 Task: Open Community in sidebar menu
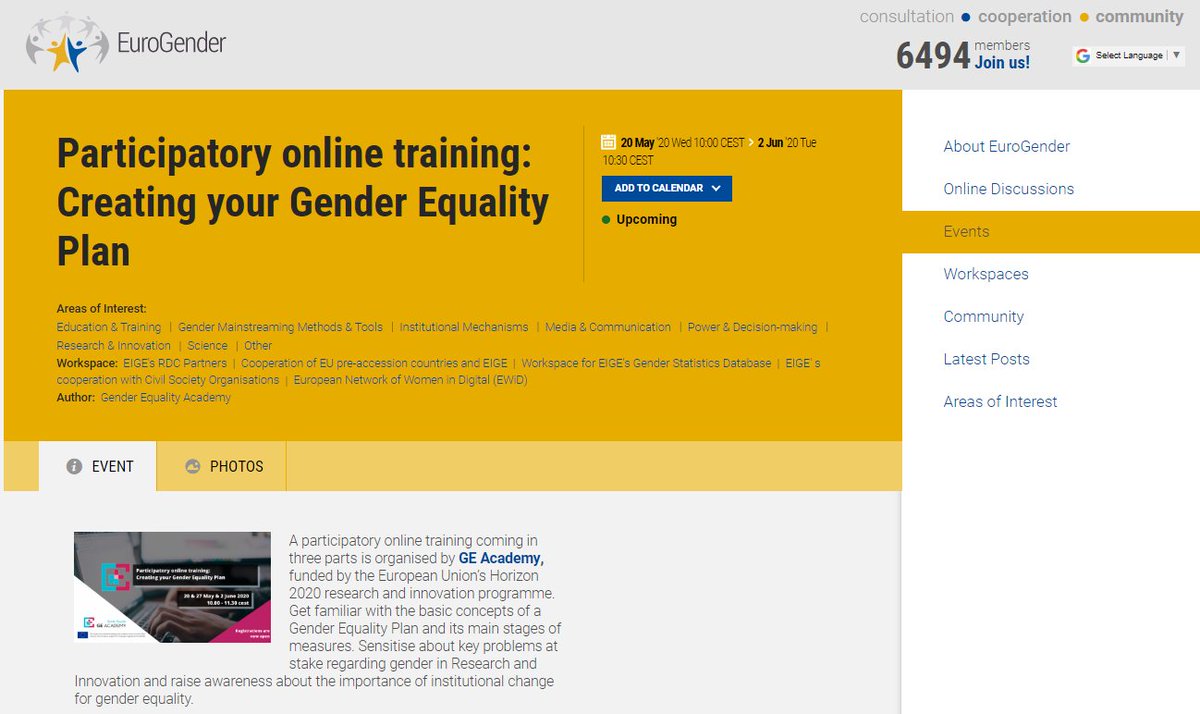click(984, 317)
